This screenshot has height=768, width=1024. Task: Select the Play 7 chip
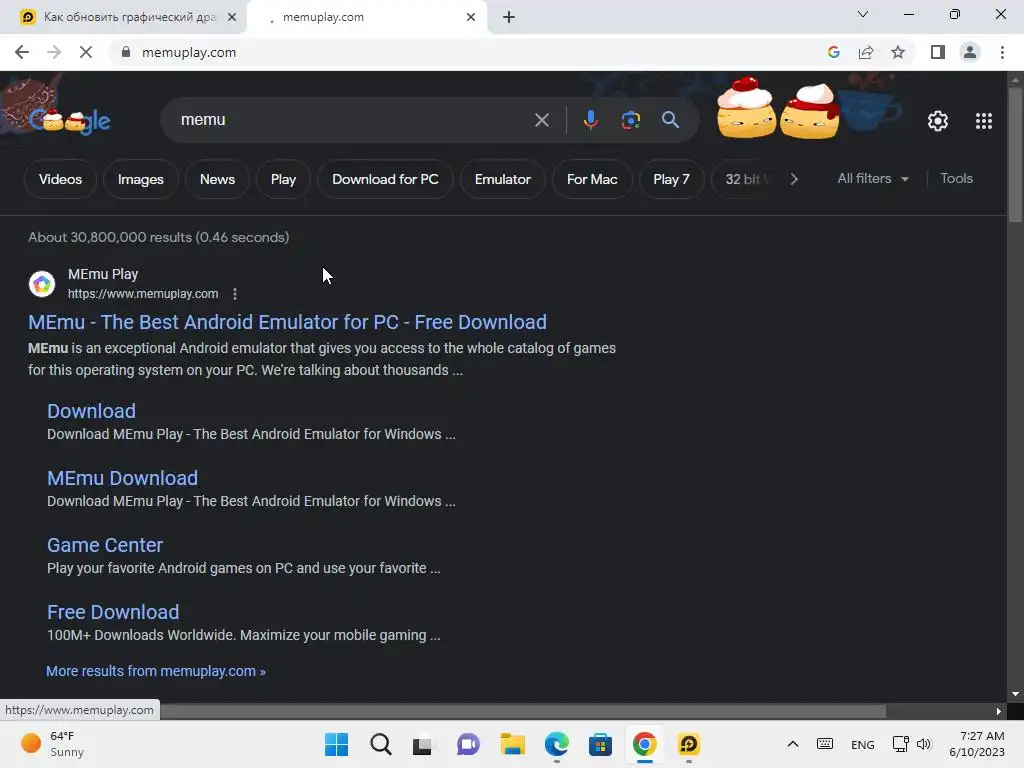(x=671, y=179)
